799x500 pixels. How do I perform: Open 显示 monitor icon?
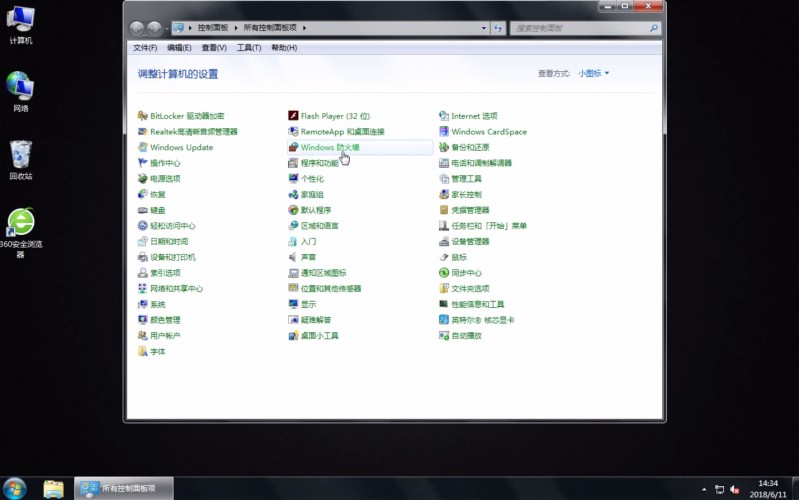click(293, 304)
